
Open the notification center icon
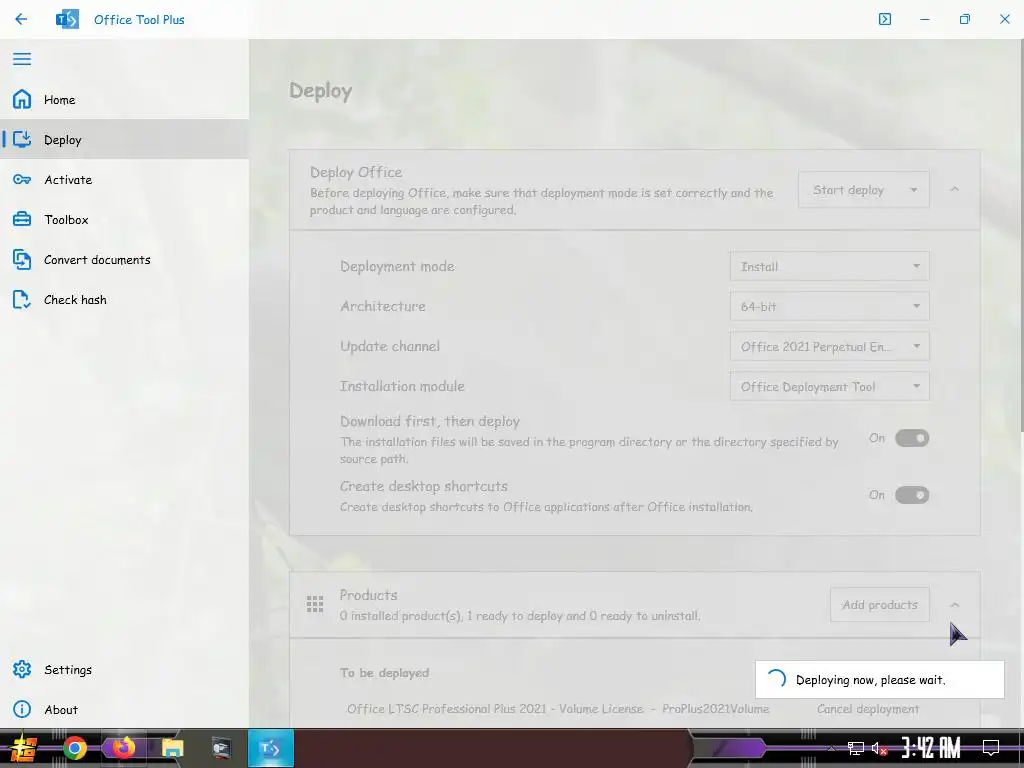[991, 748]
